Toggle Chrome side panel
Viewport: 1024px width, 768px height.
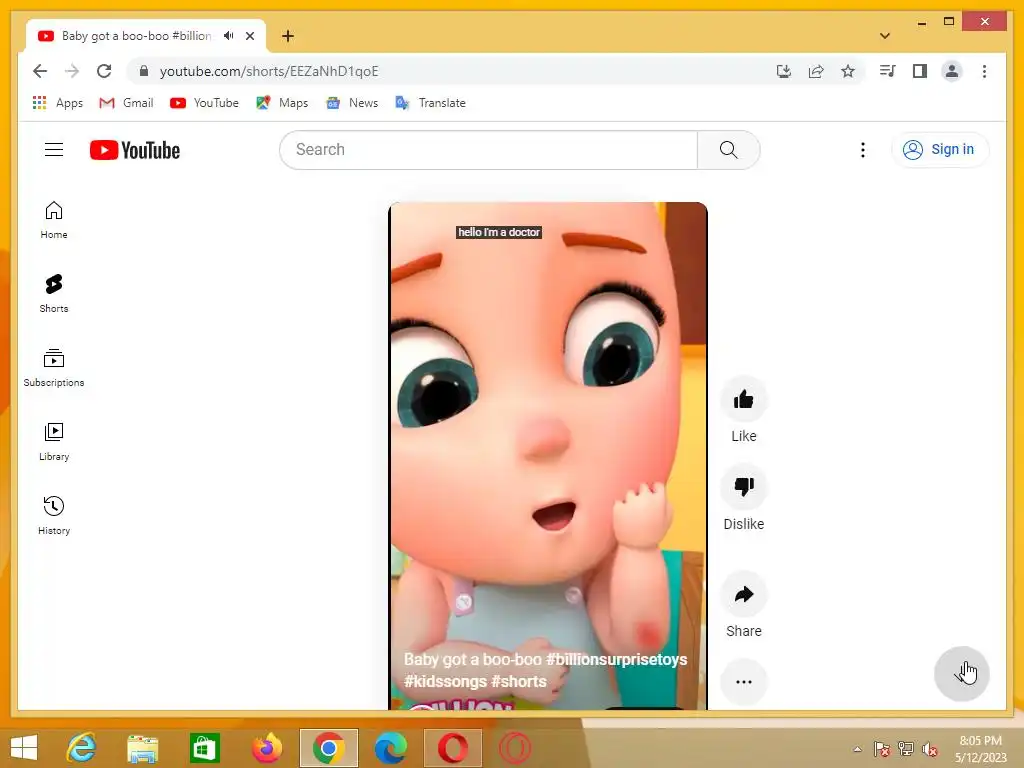(920, 71)
